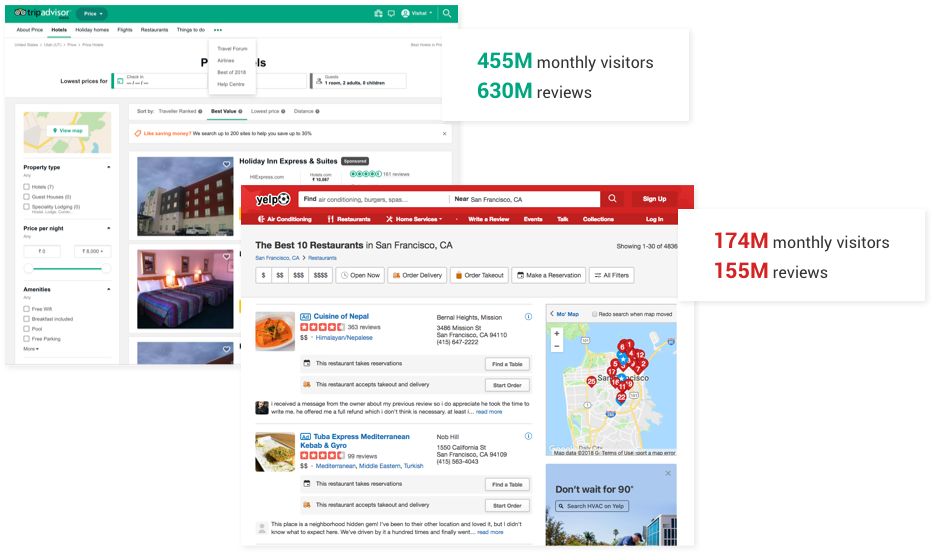Click the Order Takeout bag icon
The width and height of the screenshot is (934, 555).
point(459,276)
